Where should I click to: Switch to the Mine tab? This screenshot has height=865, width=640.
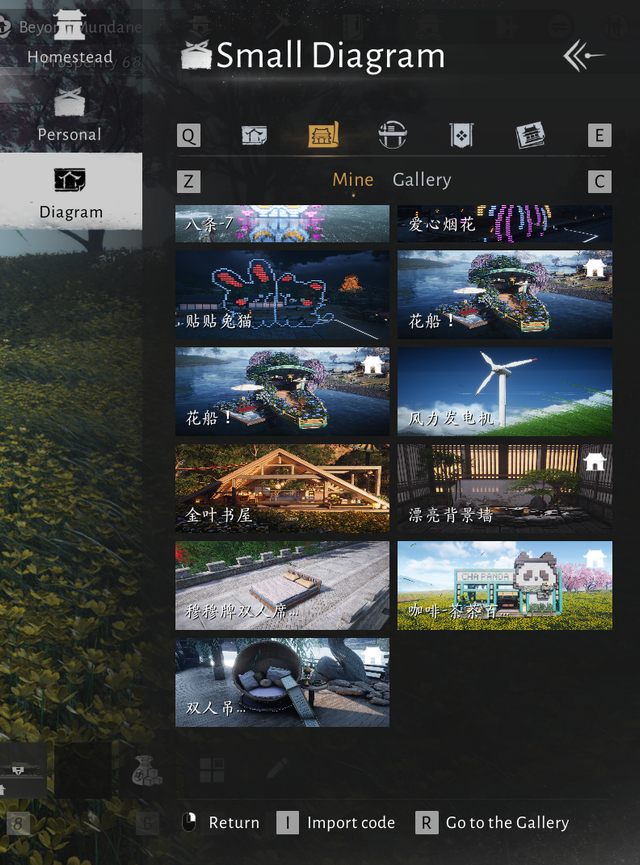point(353,180)
